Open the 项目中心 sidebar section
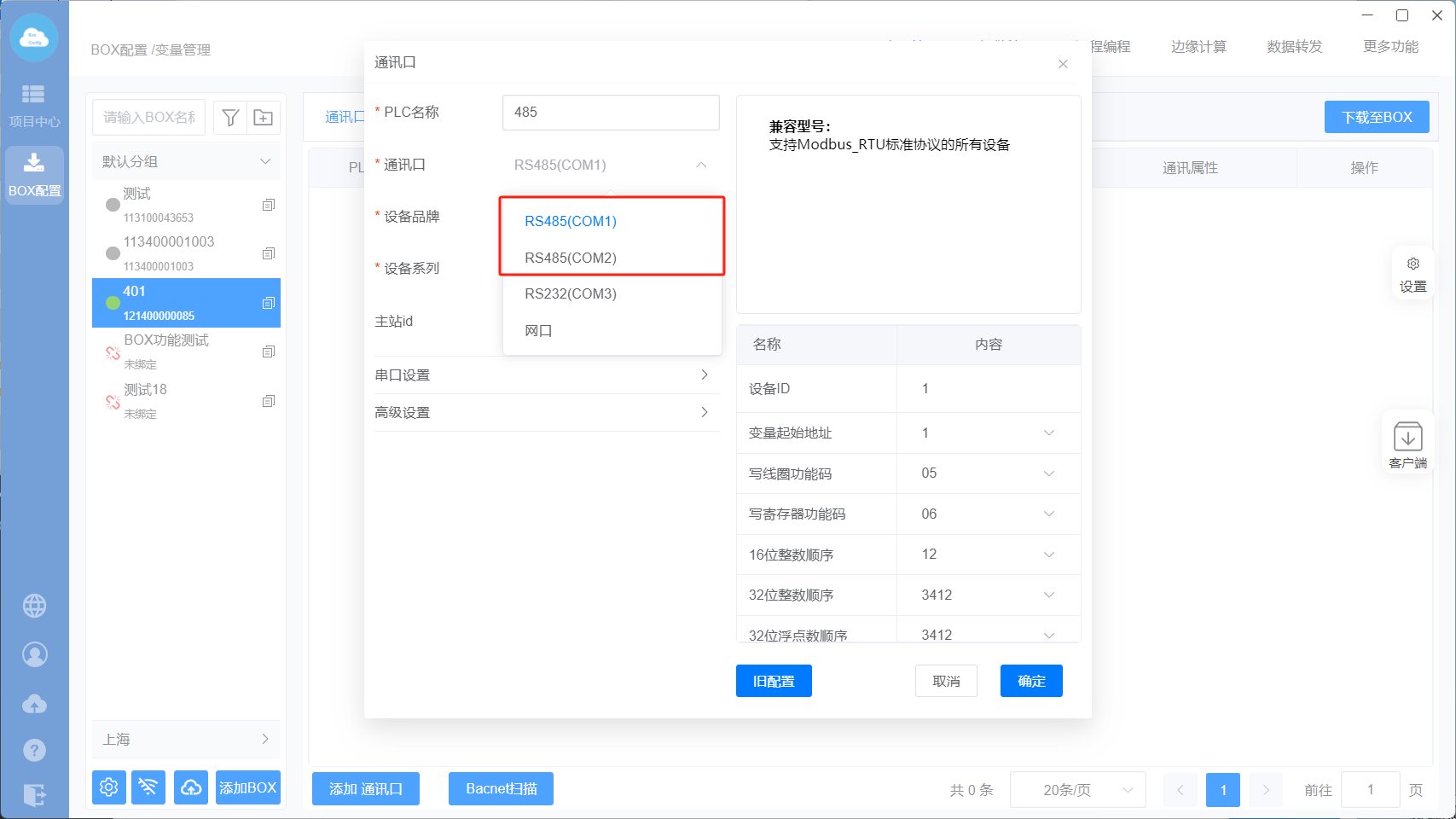The image size is (1456, 819). tap(34, 105)
